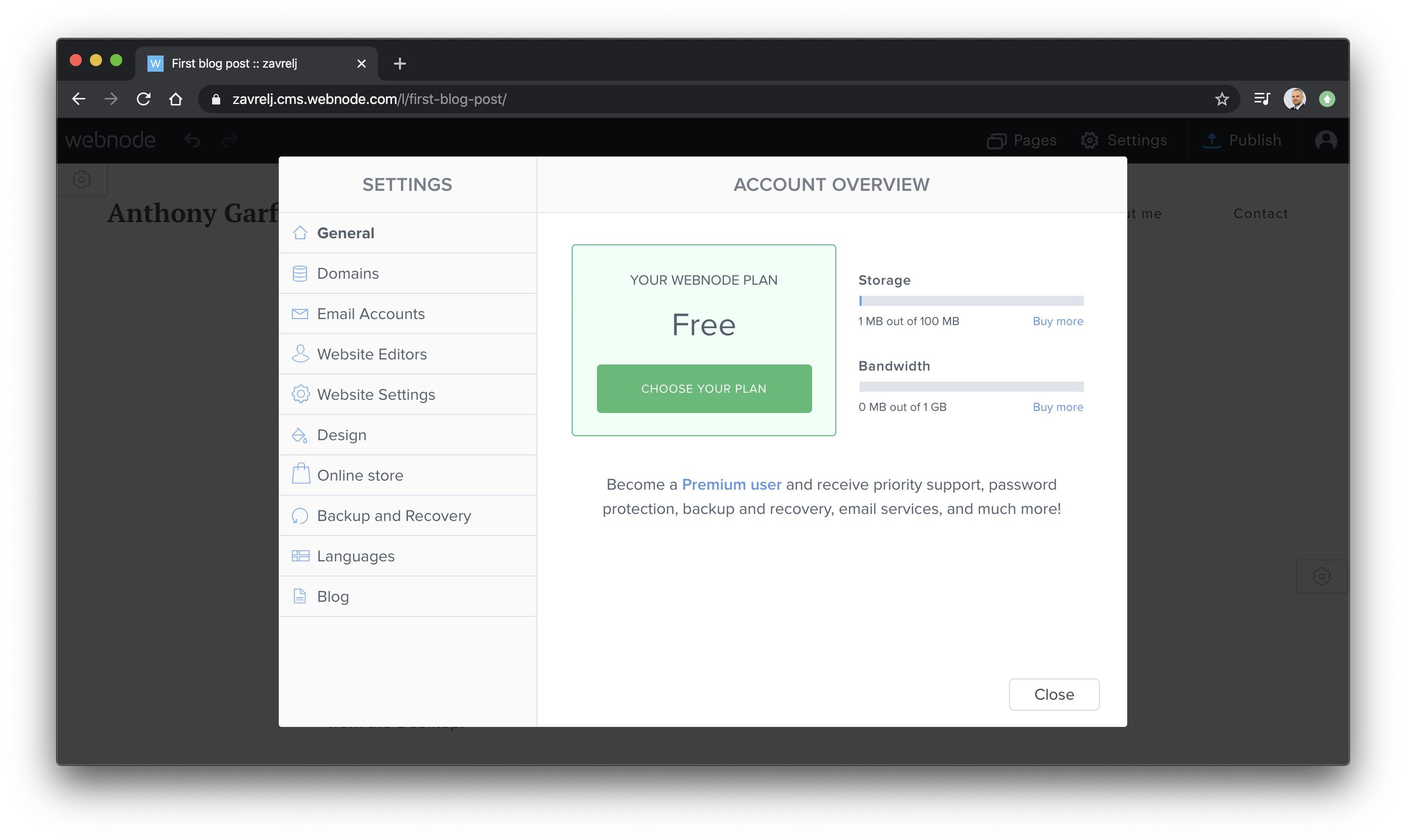The image size is (1406, 840).
Task: Open a new browser tab
Action: 400,64
